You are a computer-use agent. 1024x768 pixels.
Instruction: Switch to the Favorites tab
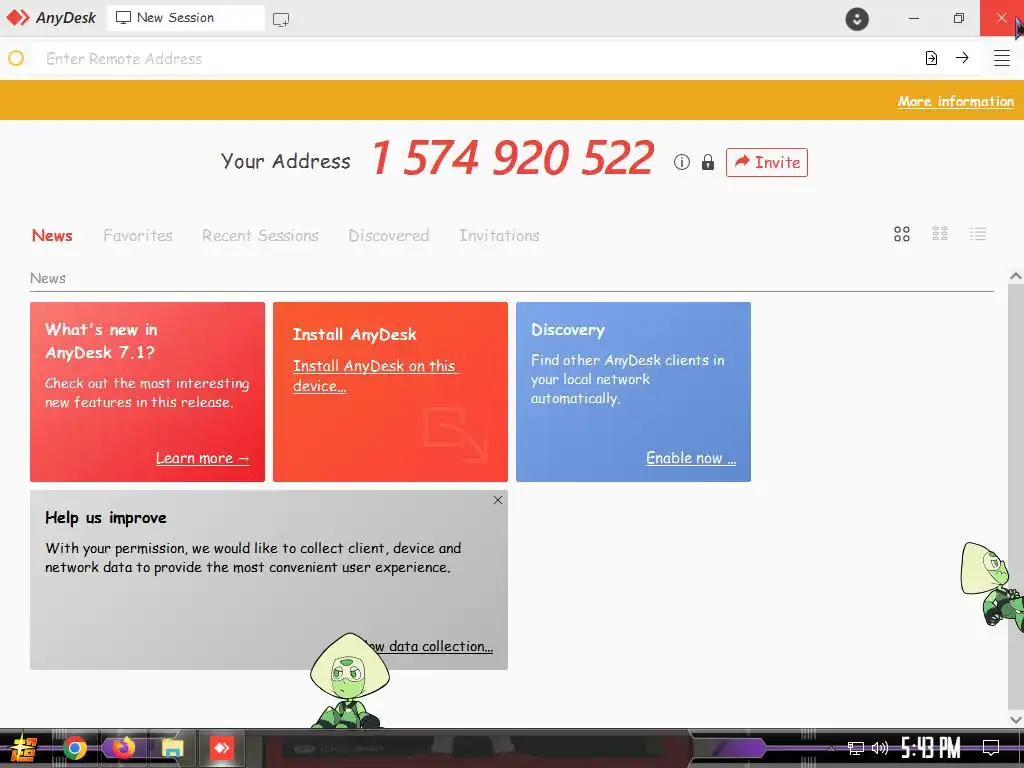pos(138,235)
